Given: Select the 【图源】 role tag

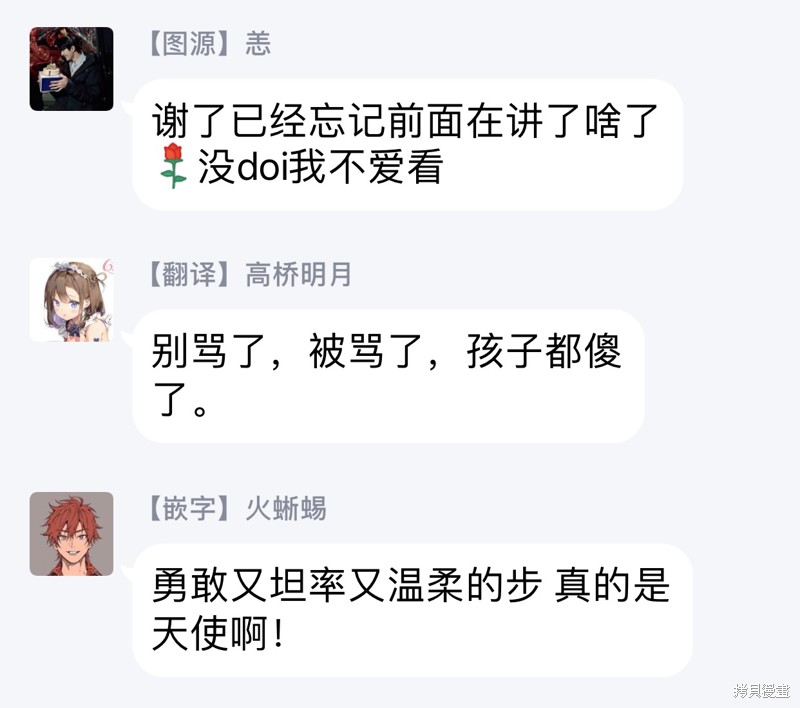Looking at the screenshot, I should [x=189, y=43].
